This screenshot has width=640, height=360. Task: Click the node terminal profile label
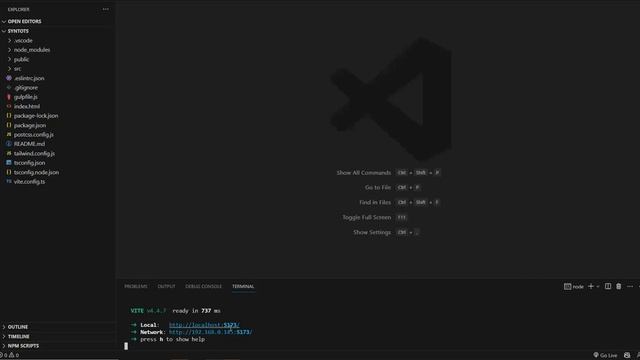574,287
